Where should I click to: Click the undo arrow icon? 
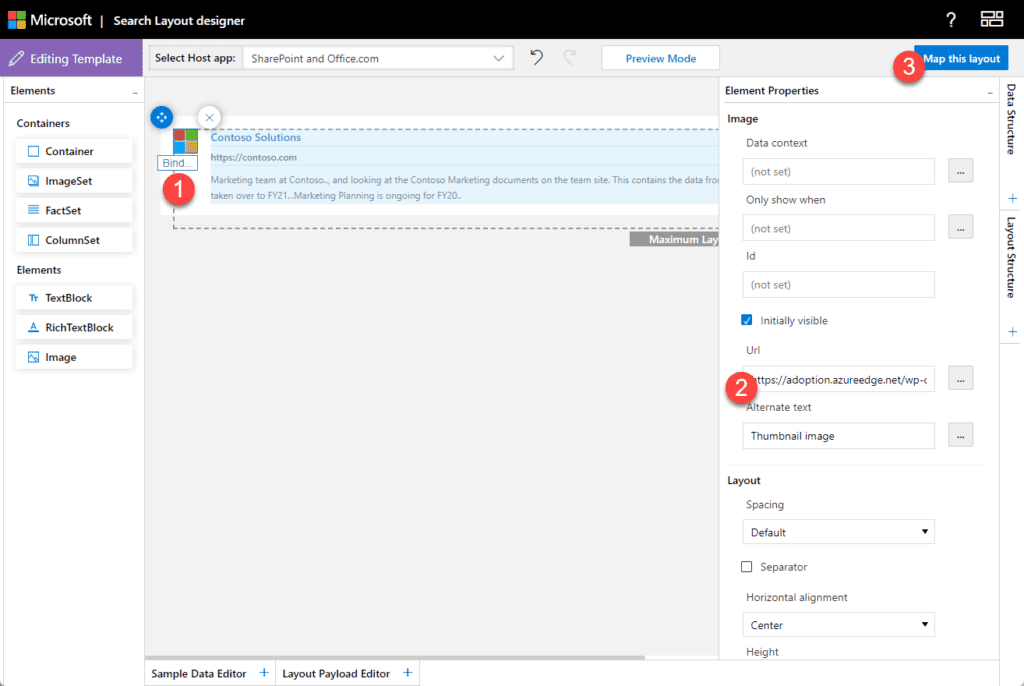click(x=536, y=57)
